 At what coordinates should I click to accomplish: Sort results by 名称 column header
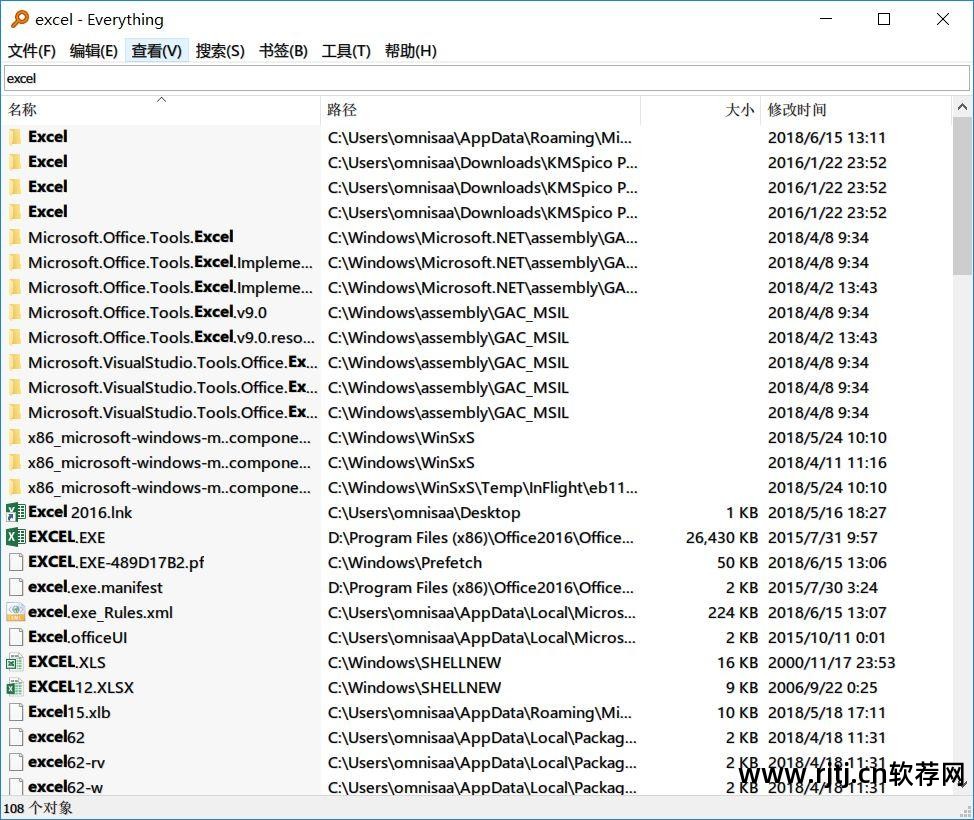162,110
